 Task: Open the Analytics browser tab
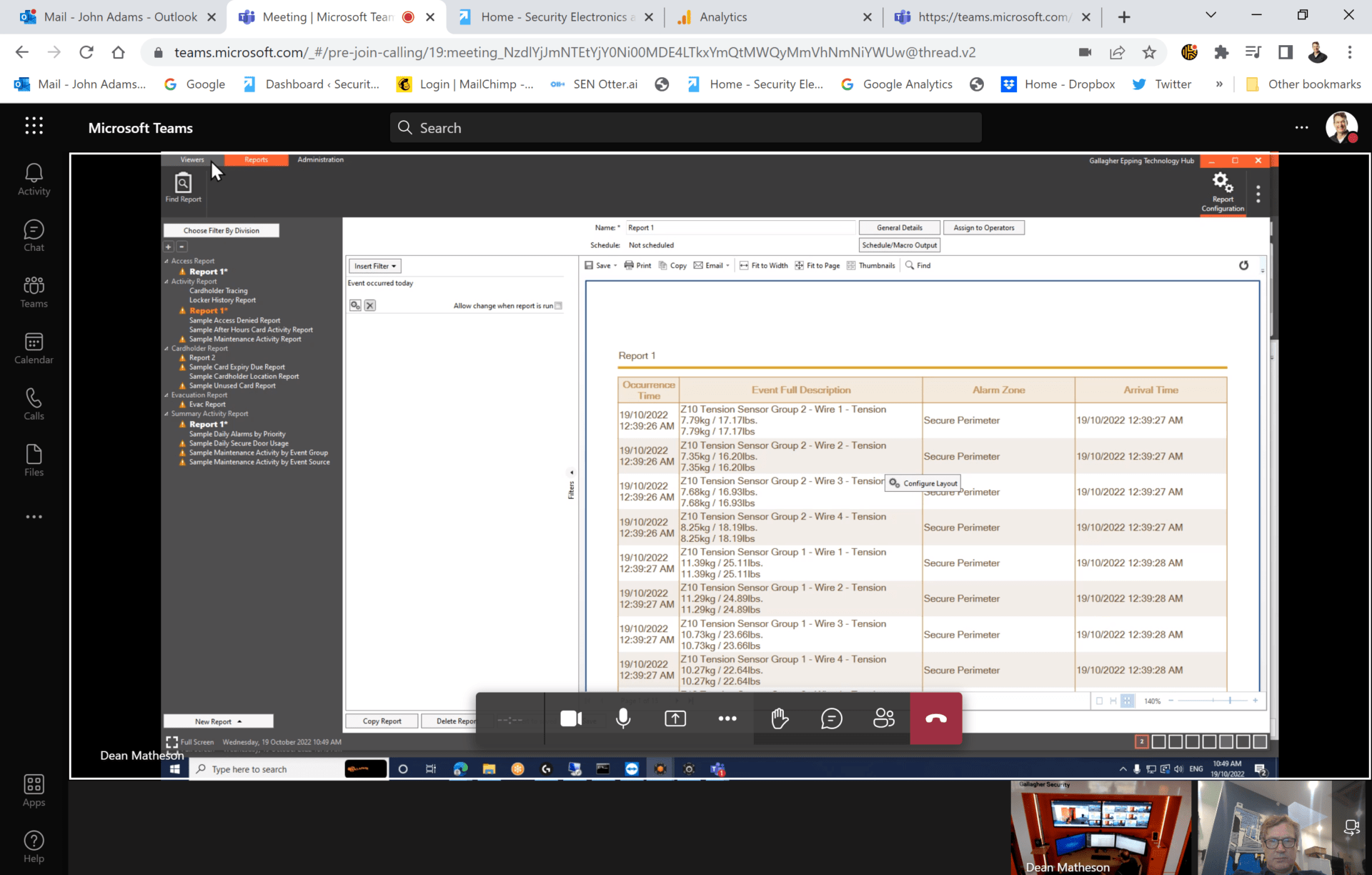tap(722, 16)
